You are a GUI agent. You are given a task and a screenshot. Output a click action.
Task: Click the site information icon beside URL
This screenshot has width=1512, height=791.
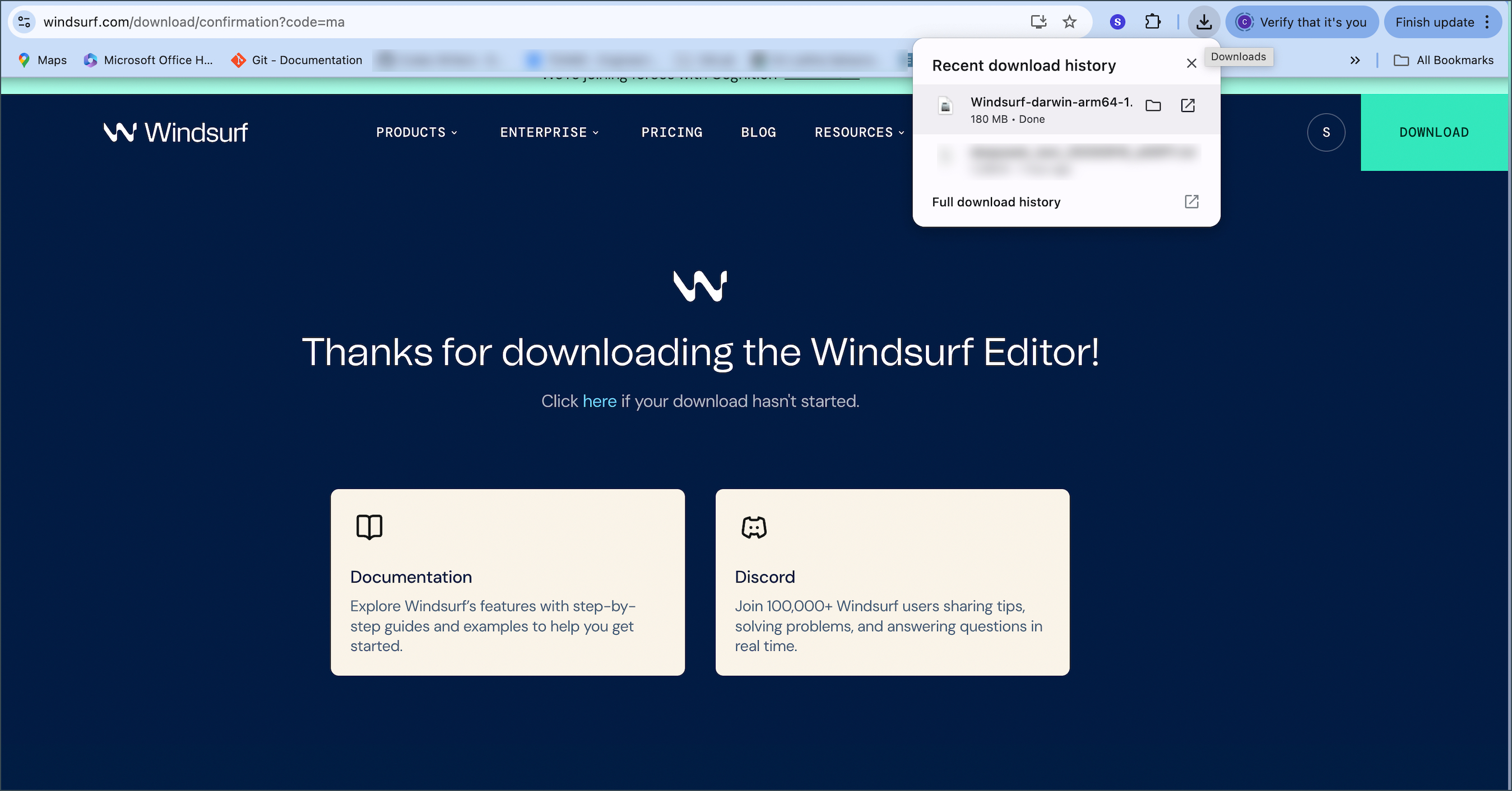click(24, 22)
